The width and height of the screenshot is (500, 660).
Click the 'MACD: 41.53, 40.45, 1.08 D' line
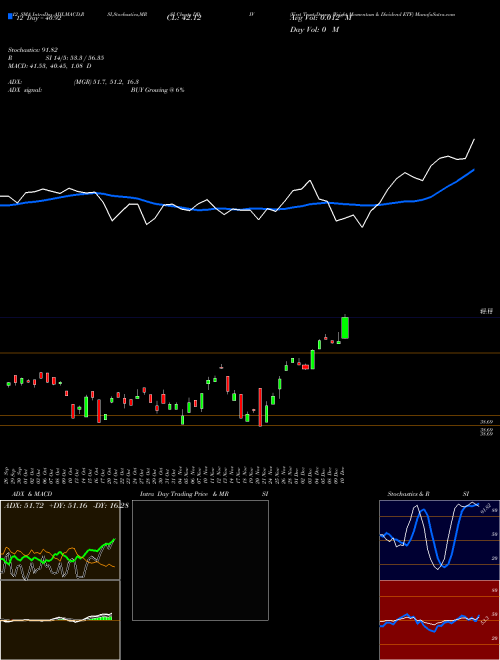click(x=50, y=66)
